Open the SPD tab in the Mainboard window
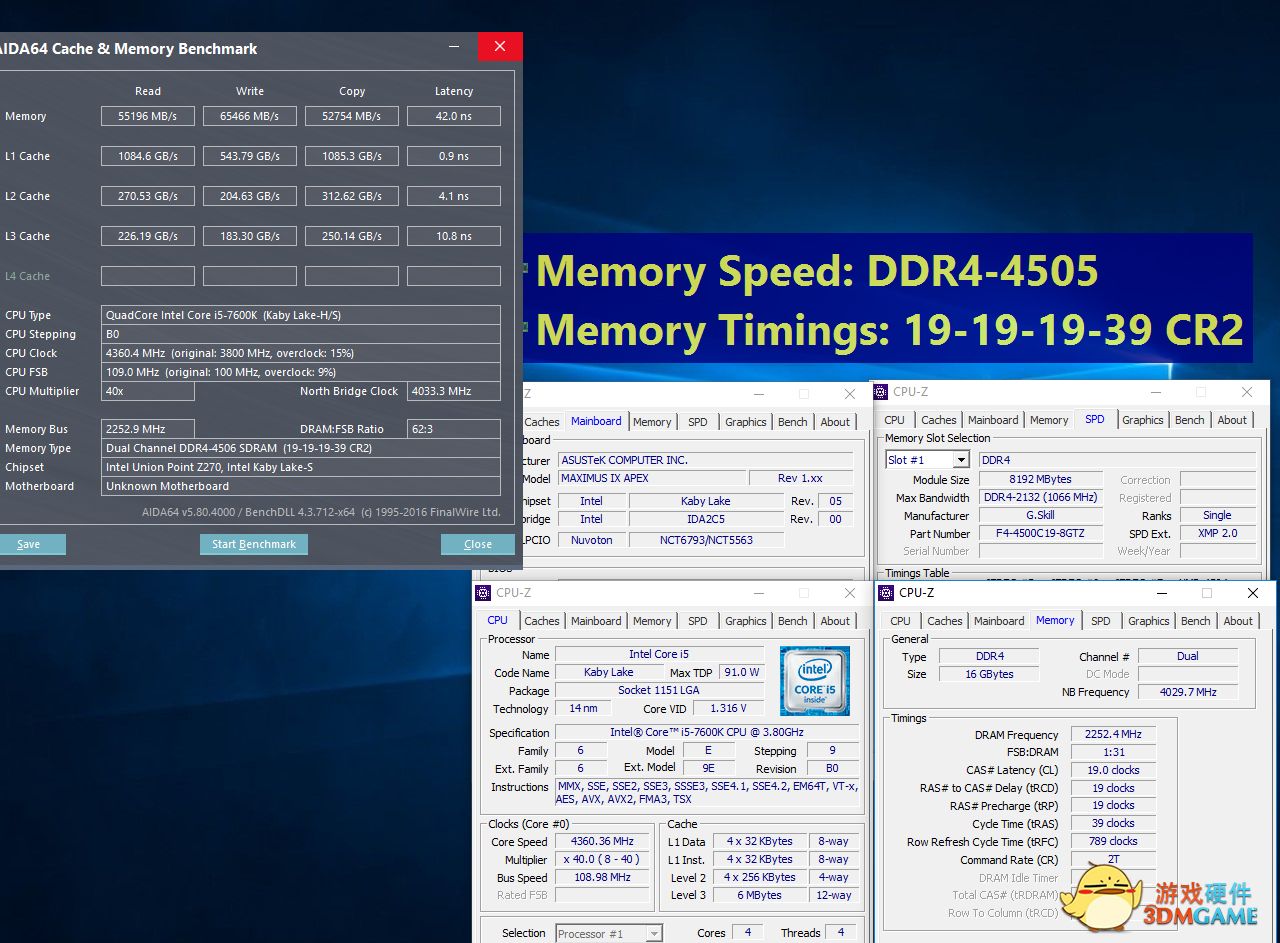 tap(698, 422)
